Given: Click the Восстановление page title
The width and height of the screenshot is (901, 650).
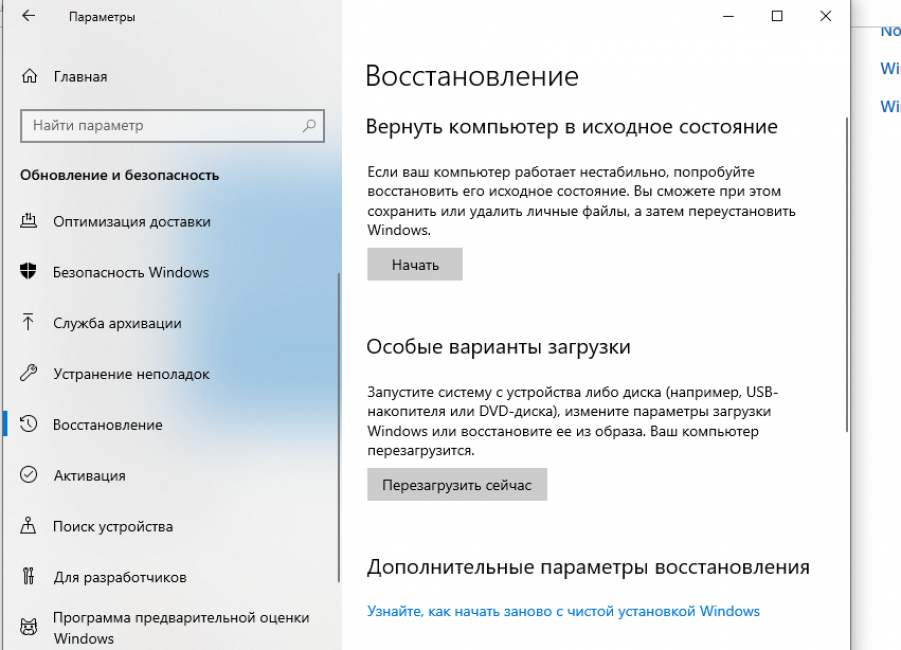Looking at the screenshot, I should (472, 76).
